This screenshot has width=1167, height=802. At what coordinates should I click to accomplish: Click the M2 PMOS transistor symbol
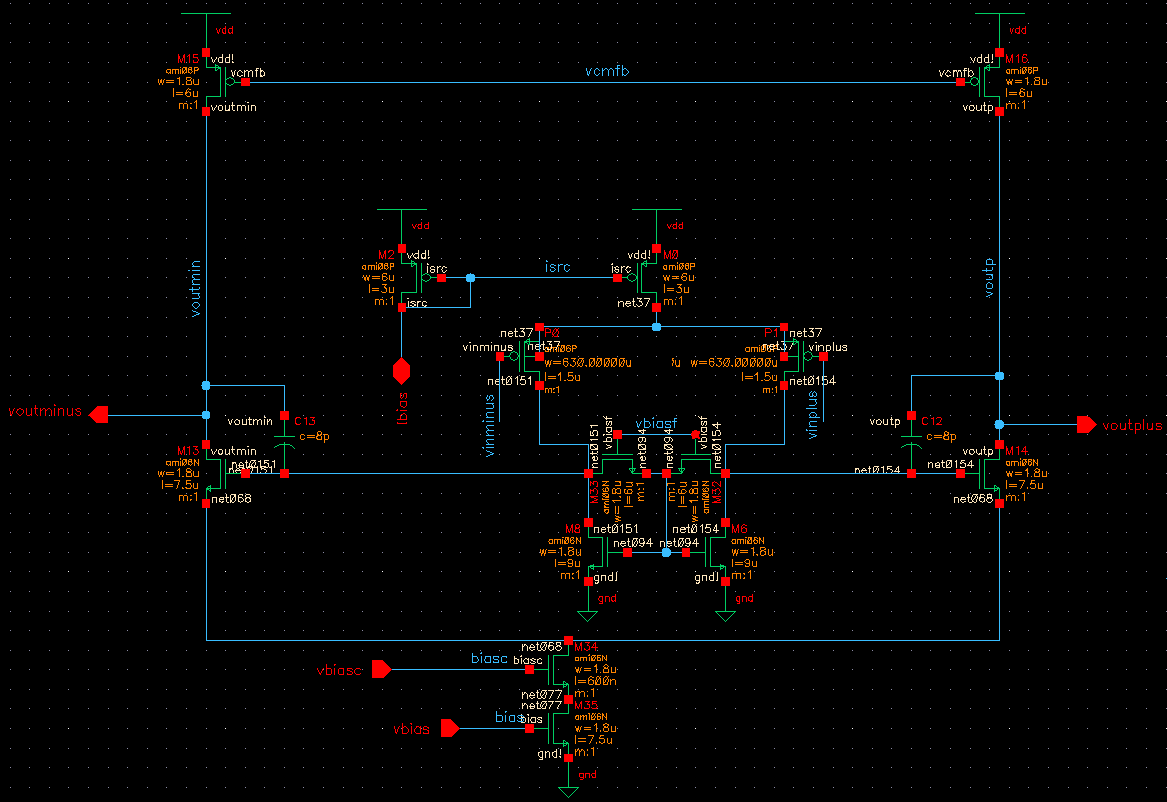coord(408,278)
